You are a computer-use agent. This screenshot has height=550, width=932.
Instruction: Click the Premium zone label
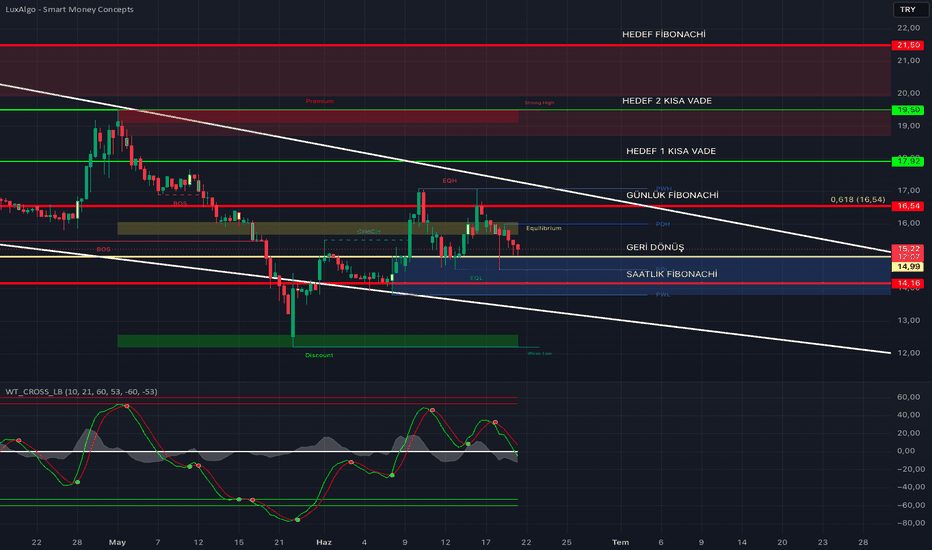[x=320, y=101]
